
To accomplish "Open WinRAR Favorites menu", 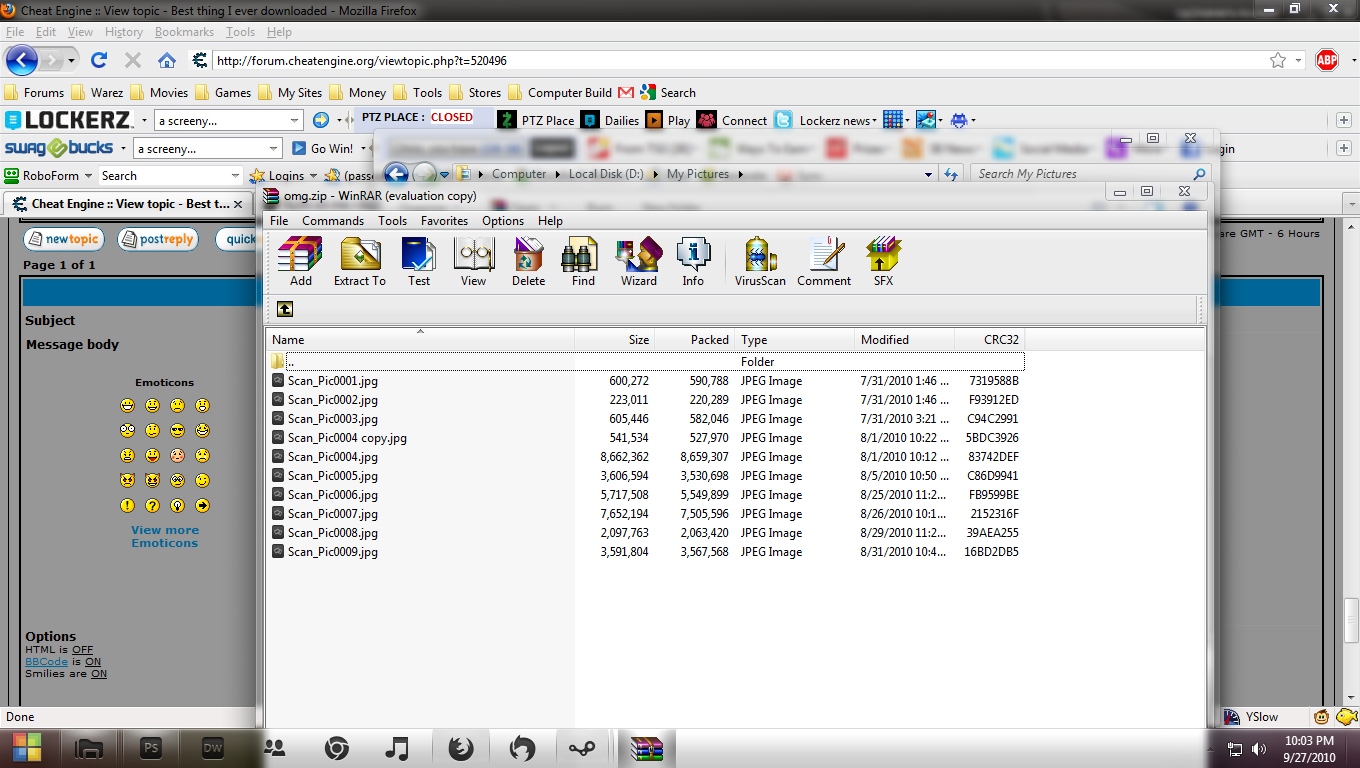I will pyautogui.click(x=444, y=221).
